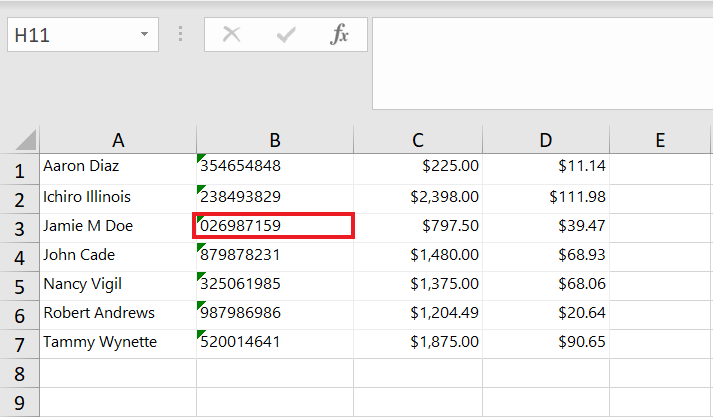Expand the Name Box dropdown arrow
Screen dimensions: 713x417
pos(144,35)
